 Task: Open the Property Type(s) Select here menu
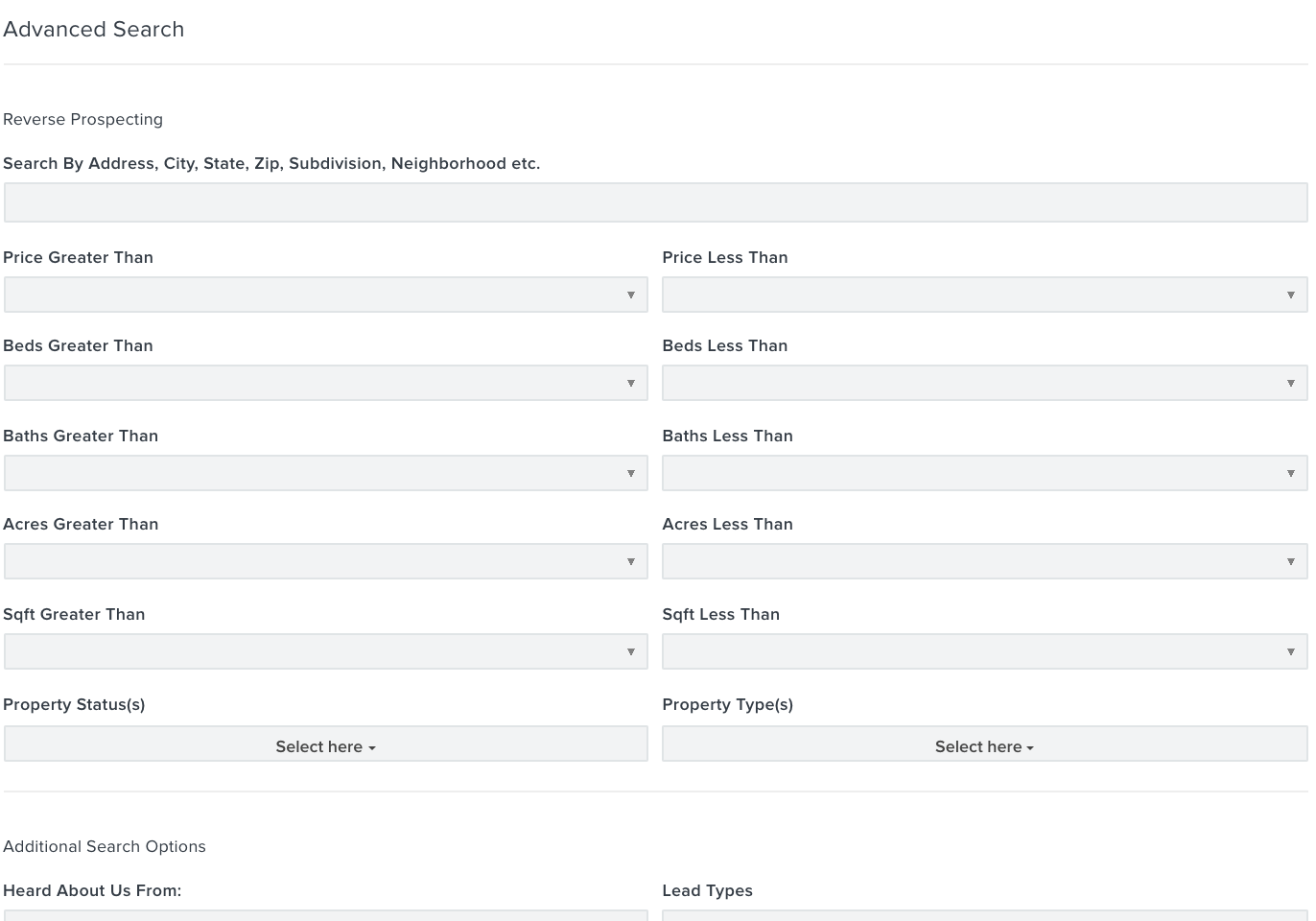pos(985,744)
